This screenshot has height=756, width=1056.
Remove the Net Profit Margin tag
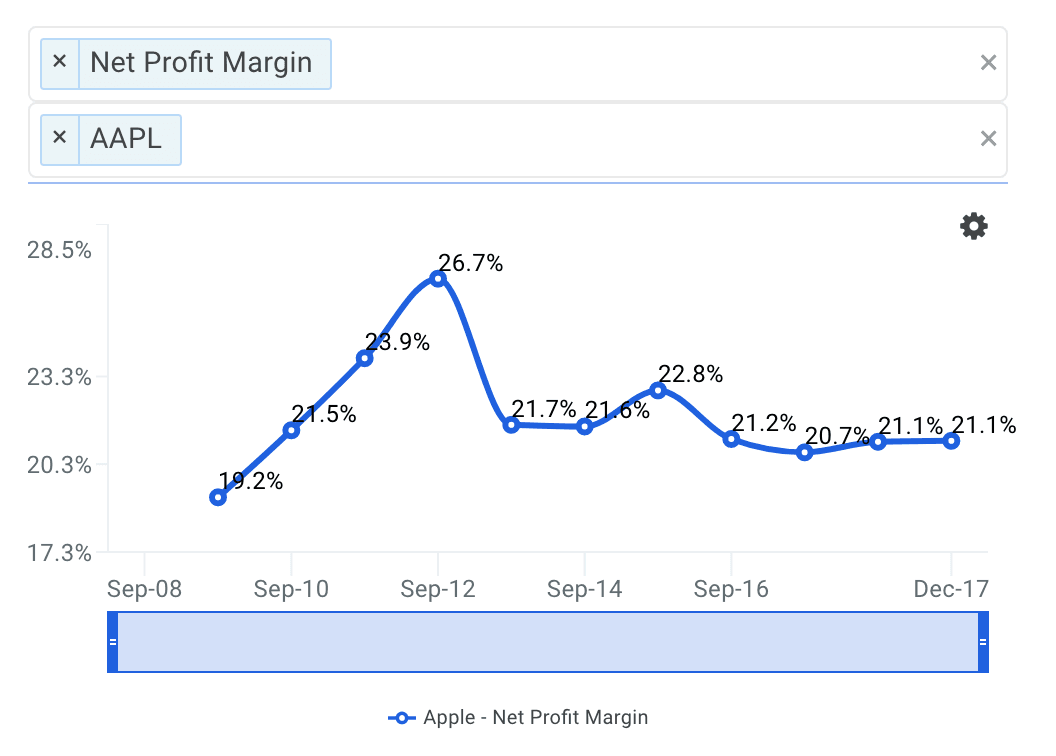(59, 62)
